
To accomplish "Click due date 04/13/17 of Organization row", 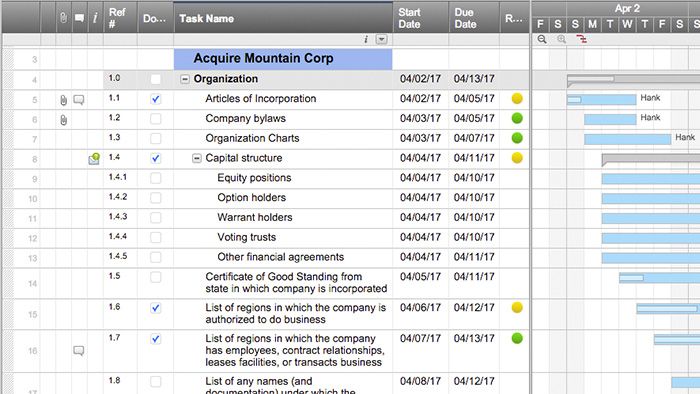I will point(474,79).
